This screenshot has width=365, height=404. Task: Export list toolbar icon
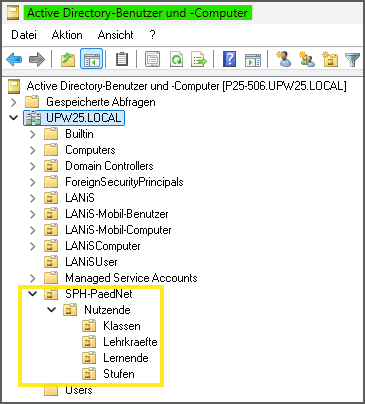click(199, 60)
